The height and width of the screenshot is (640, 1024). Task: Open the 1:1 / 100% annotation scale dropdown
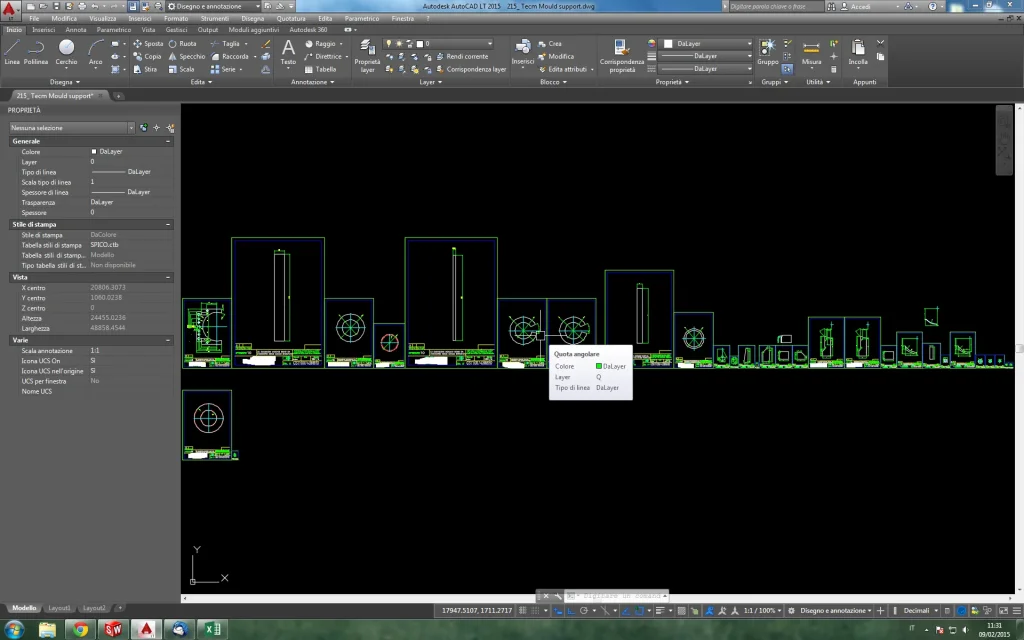[x=762, y=611]
